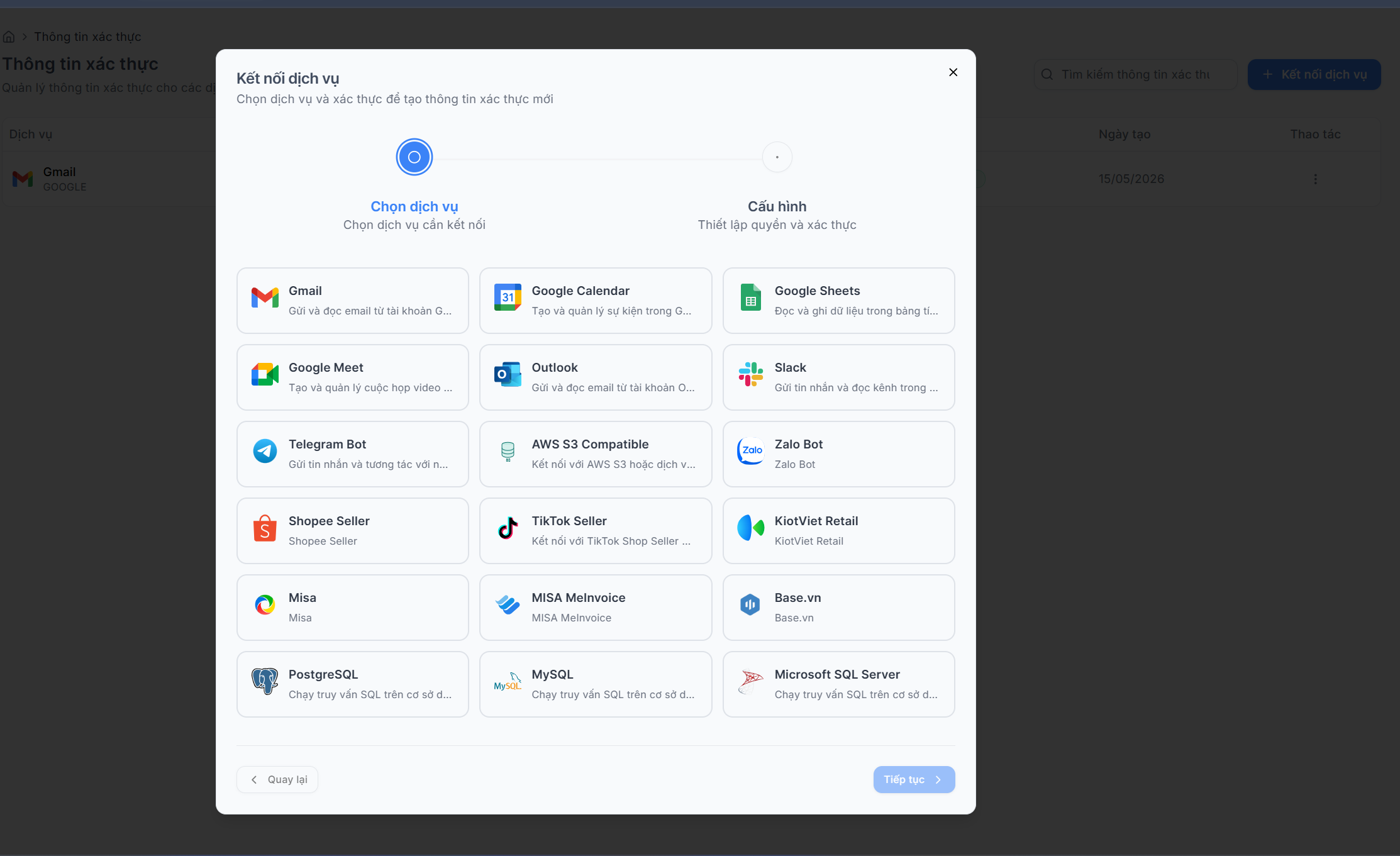Choose the Google Calendar service name

pyautogui.click(x=580, y=291)
